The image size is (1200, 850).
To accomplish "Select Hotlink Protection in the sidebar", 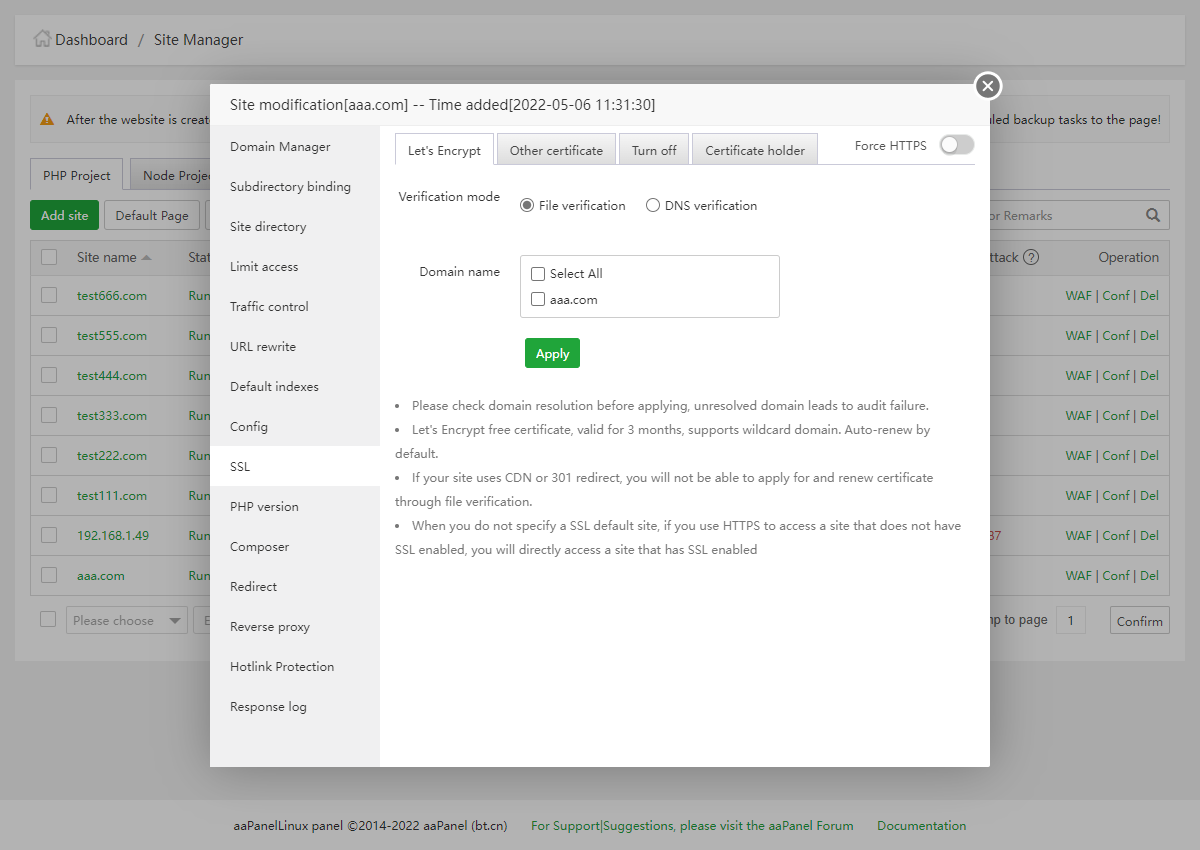I will click(x=282, y=667).
